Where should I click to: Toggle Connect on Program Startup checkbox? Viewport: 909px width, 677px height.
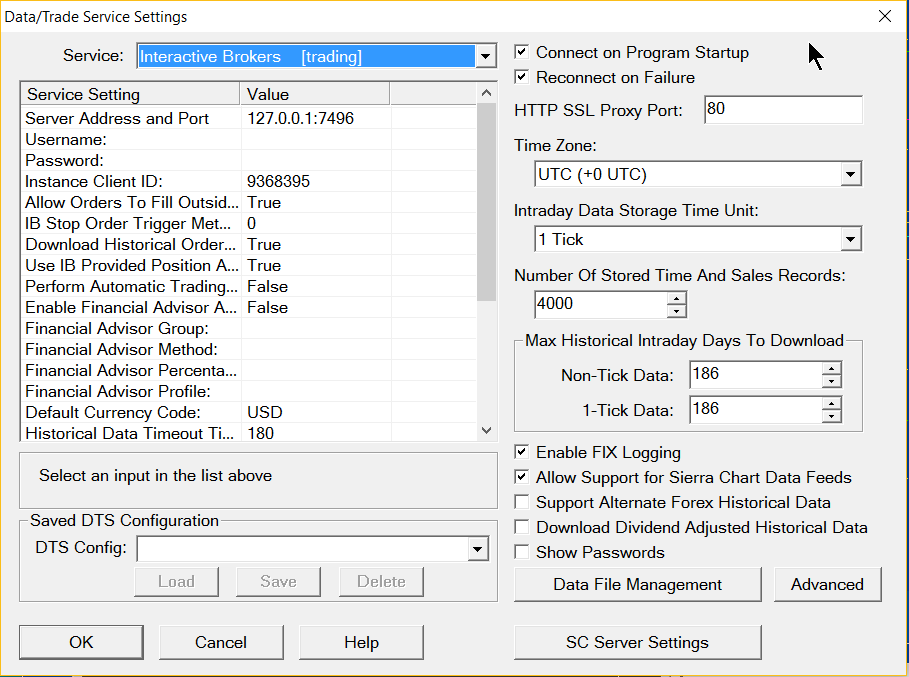[522, 52]
